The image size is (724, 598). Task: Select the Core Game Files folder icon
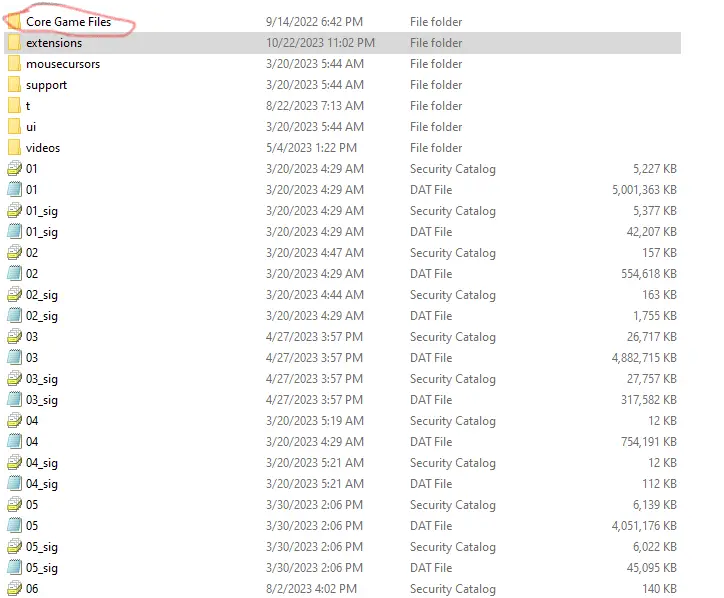14,21
